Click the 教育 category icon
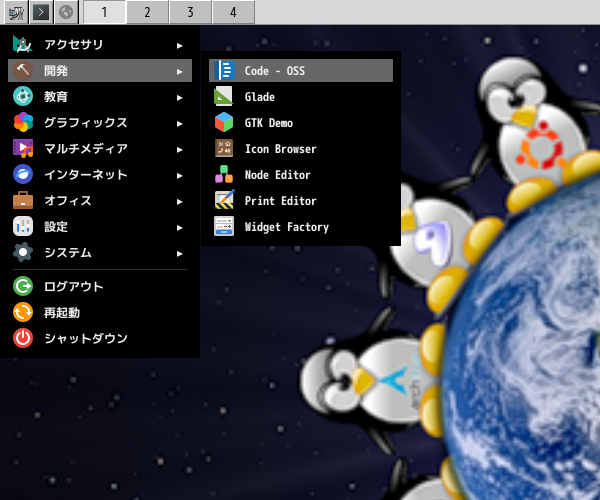The width and height of the screenshot is (600, 500). click(23, 96)
